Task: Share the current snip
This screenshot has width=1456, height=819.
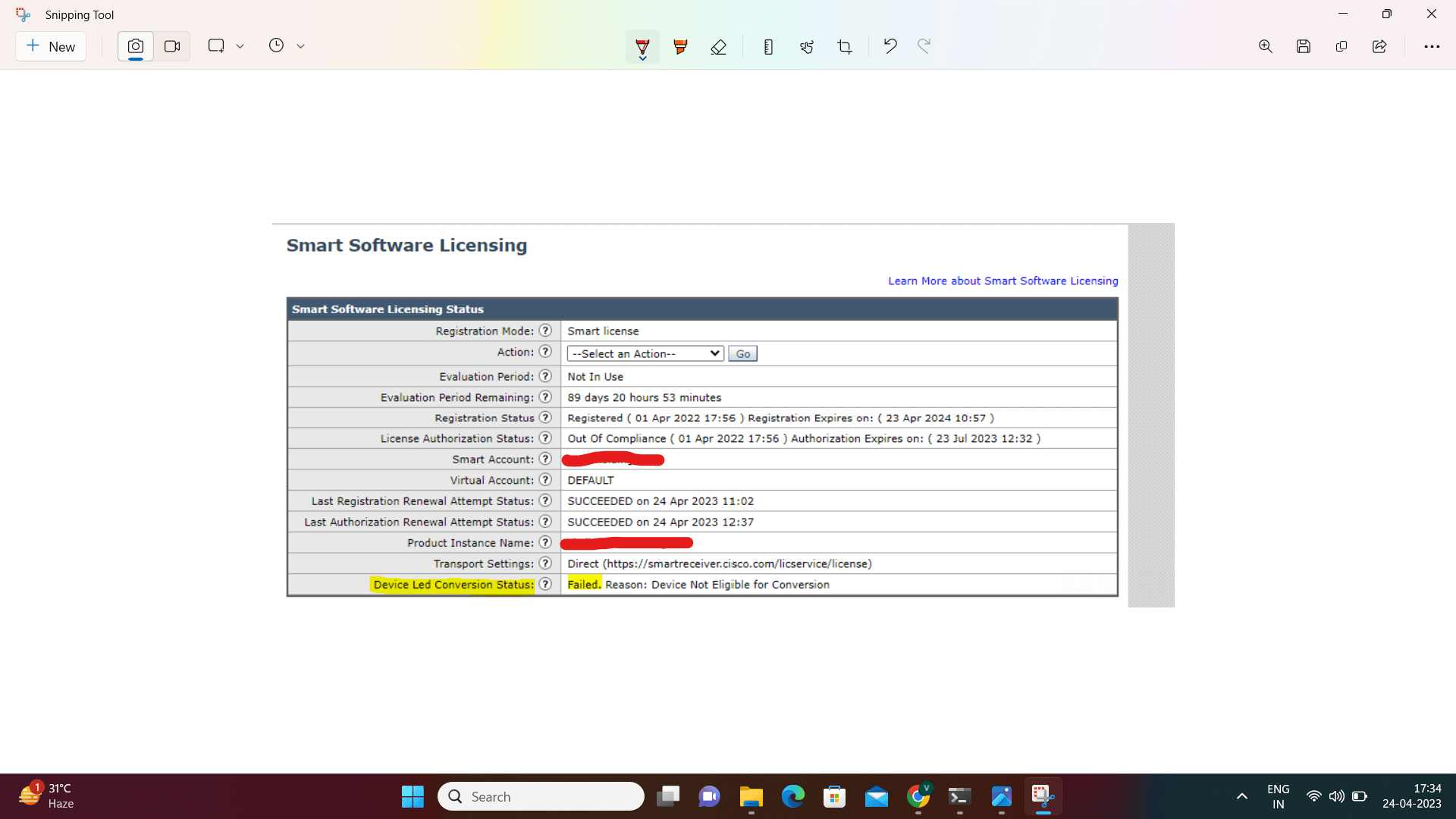Action: click(1379, 46)
